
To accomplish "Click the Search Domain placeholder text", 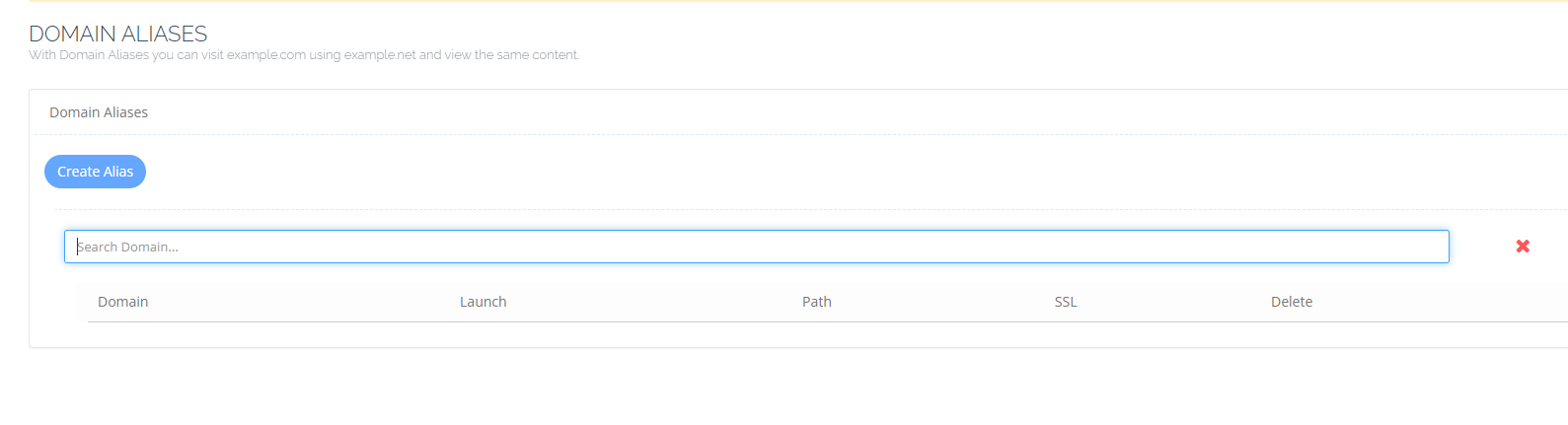I will (x=128, y=247).
